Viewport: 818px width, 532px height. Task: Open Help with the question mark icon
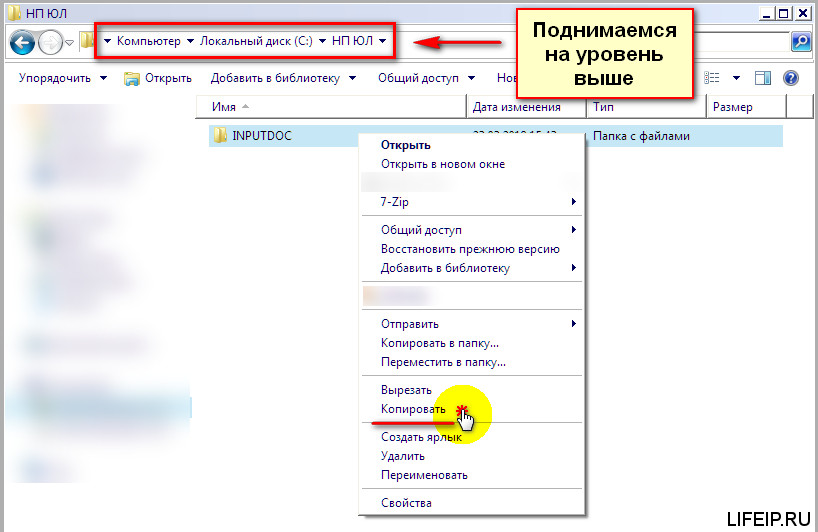pos(791,78)
